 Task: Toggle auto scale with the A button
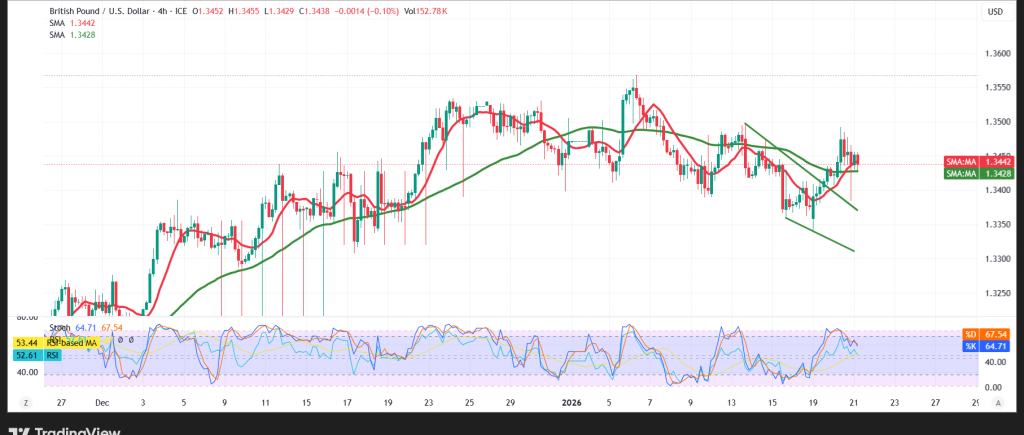pos(998,401)
